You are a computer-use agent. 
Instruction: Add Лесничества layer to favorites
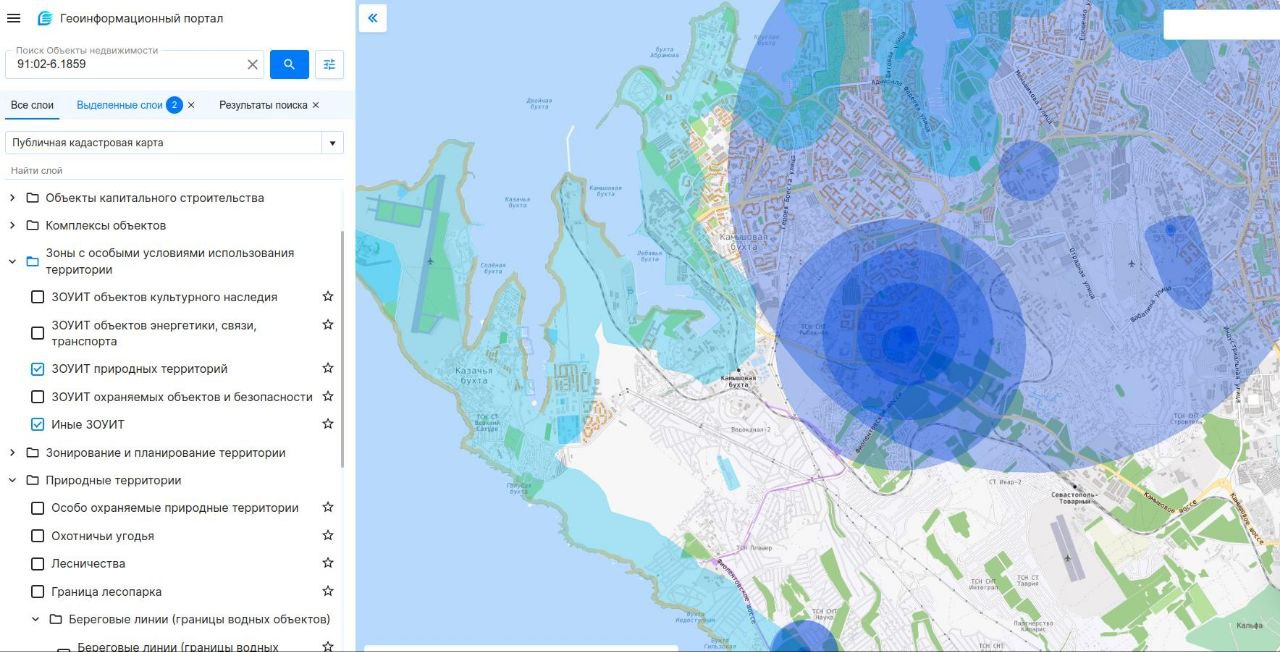point(327,564)
